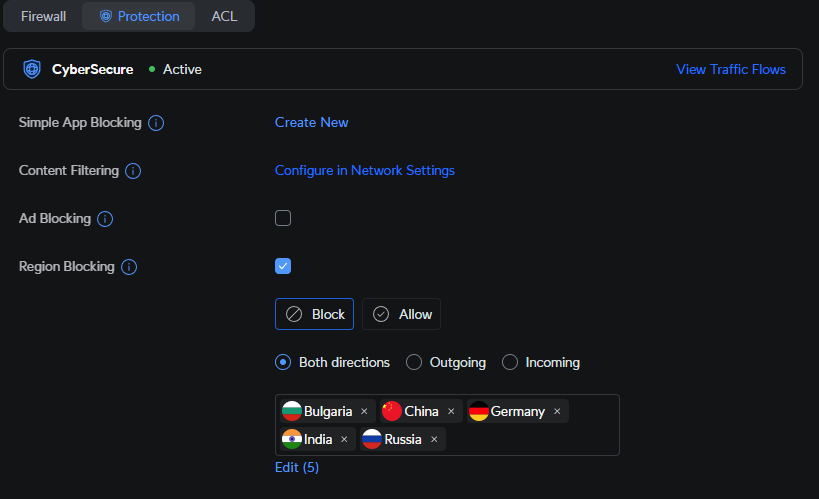Click the CyberSecure shield icon

(32, 70)
